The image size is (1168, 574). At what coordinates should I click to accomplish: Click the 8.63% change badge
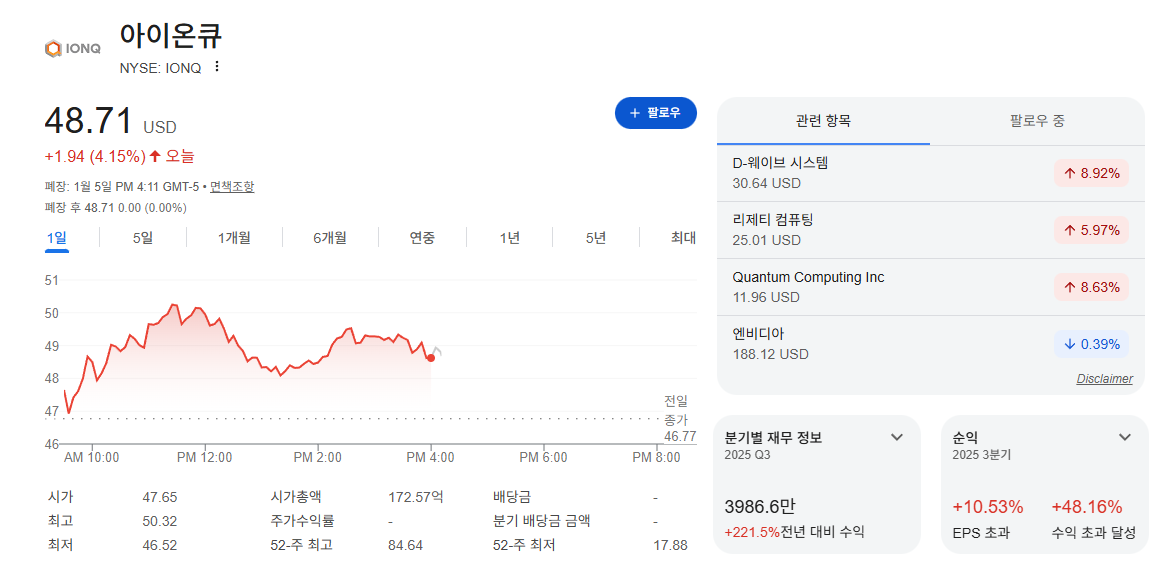pos(1091,287)
